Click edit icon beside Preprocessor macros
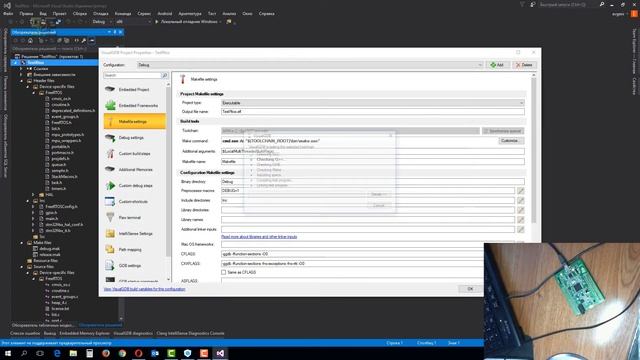The image size is (640, 360). click(520, 191)
